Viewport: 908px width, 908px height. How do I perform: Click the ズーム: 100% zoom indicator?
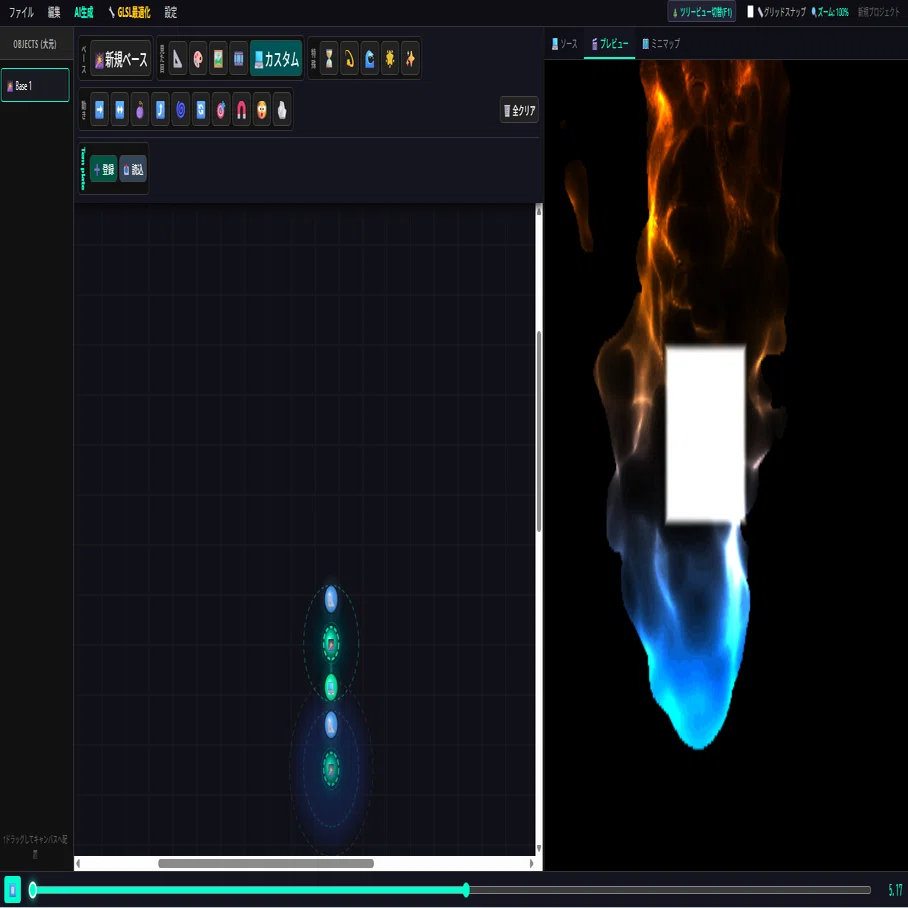[x=830, y=12]
